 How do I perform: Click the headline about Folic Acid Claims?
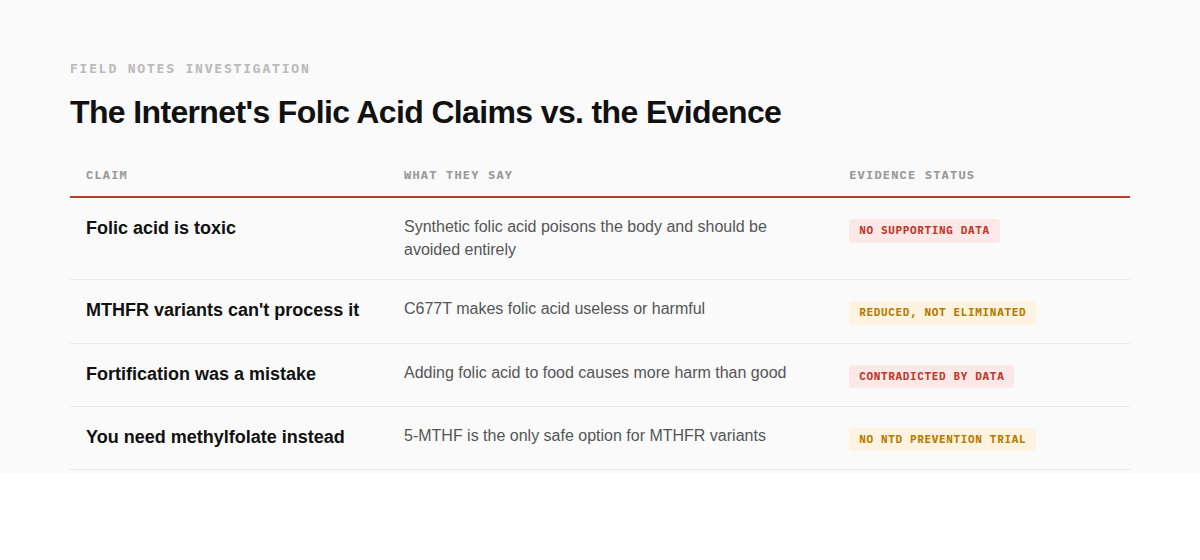(x=425, y=112)
